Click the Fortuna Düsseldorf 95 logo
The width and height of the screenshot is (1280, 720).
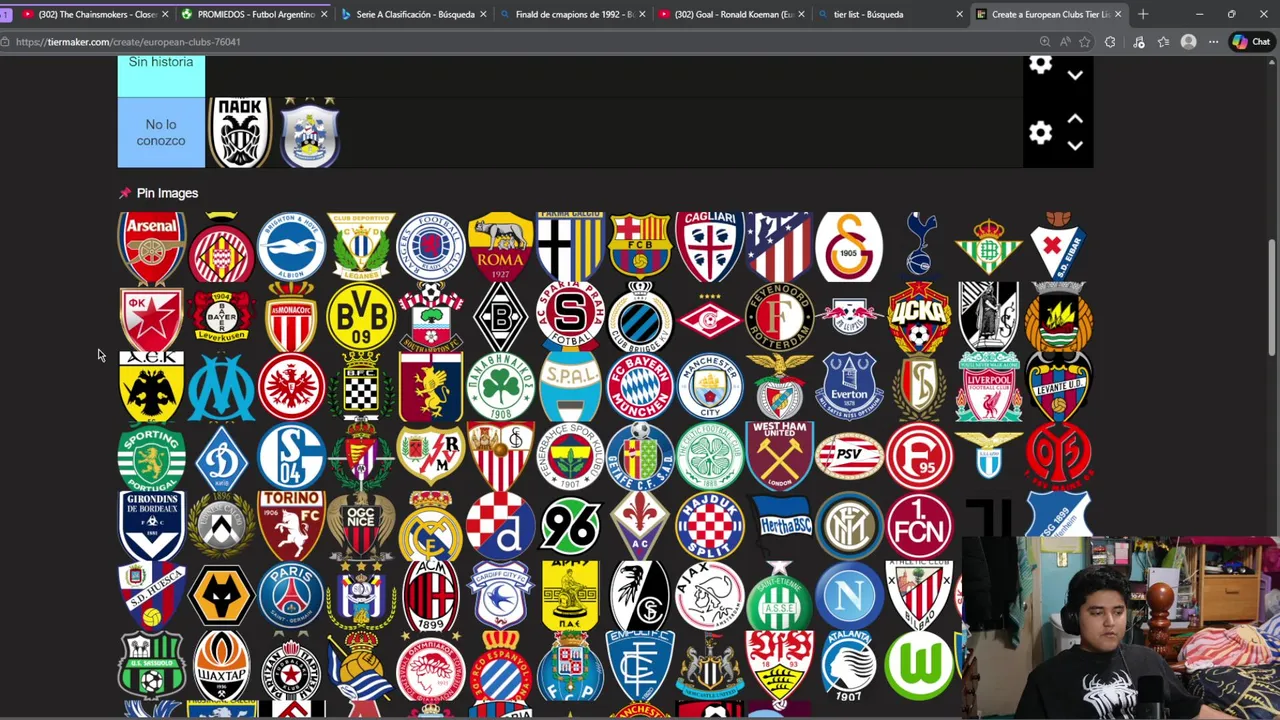(919, 457)
